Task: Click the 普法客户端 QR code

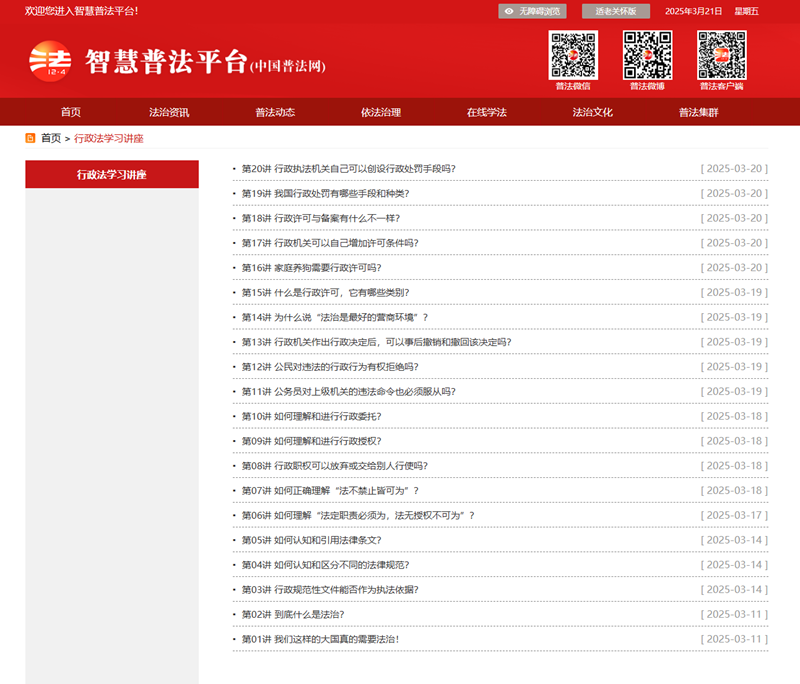Action: tap(721, 55)
